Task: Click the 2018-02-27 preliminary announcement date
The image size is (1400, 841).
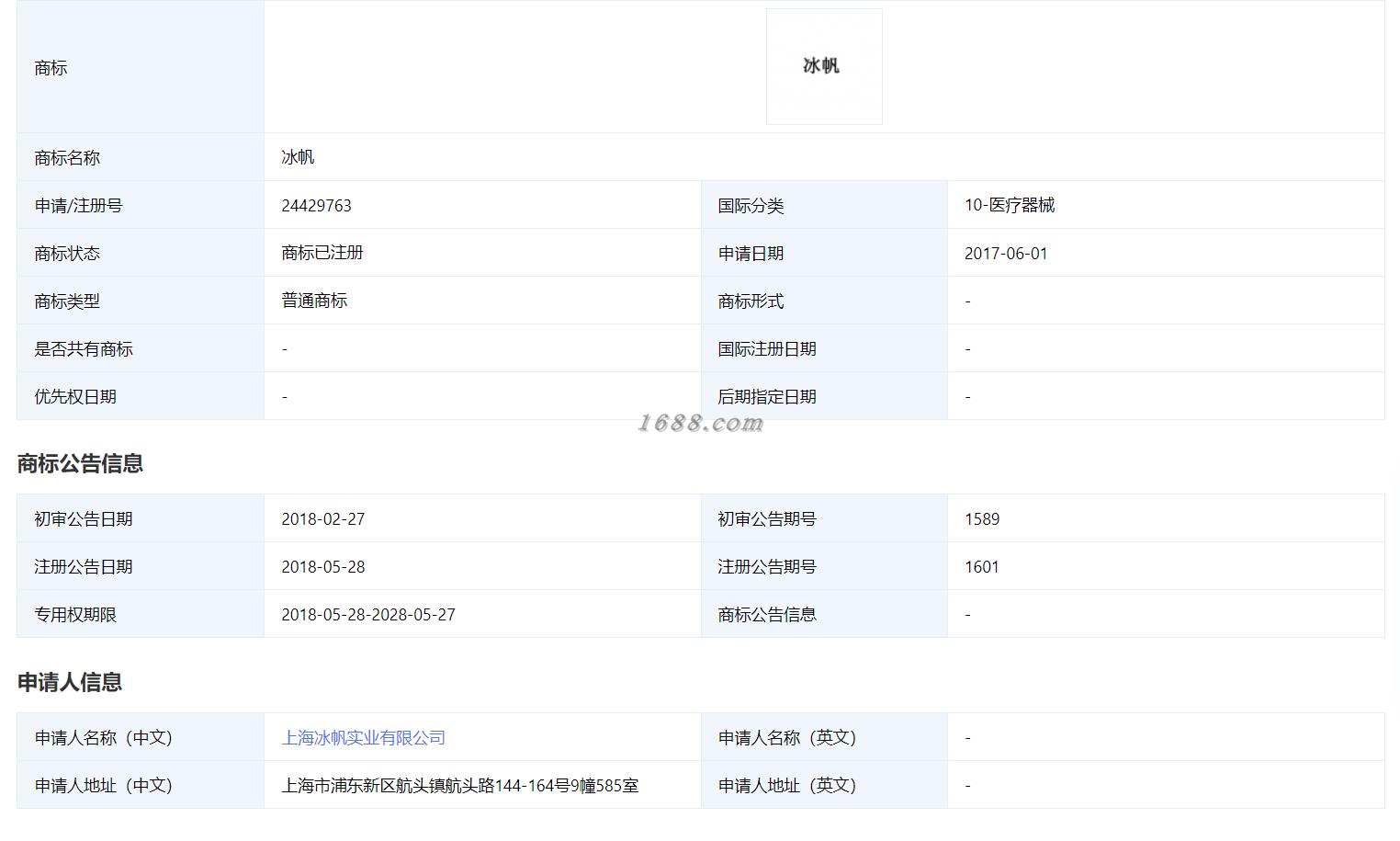Action: pos(323,518)
